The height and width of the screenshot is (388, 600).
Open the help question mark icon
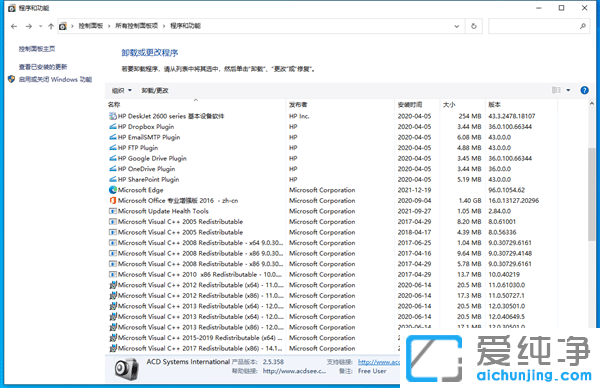click(584, 90)
